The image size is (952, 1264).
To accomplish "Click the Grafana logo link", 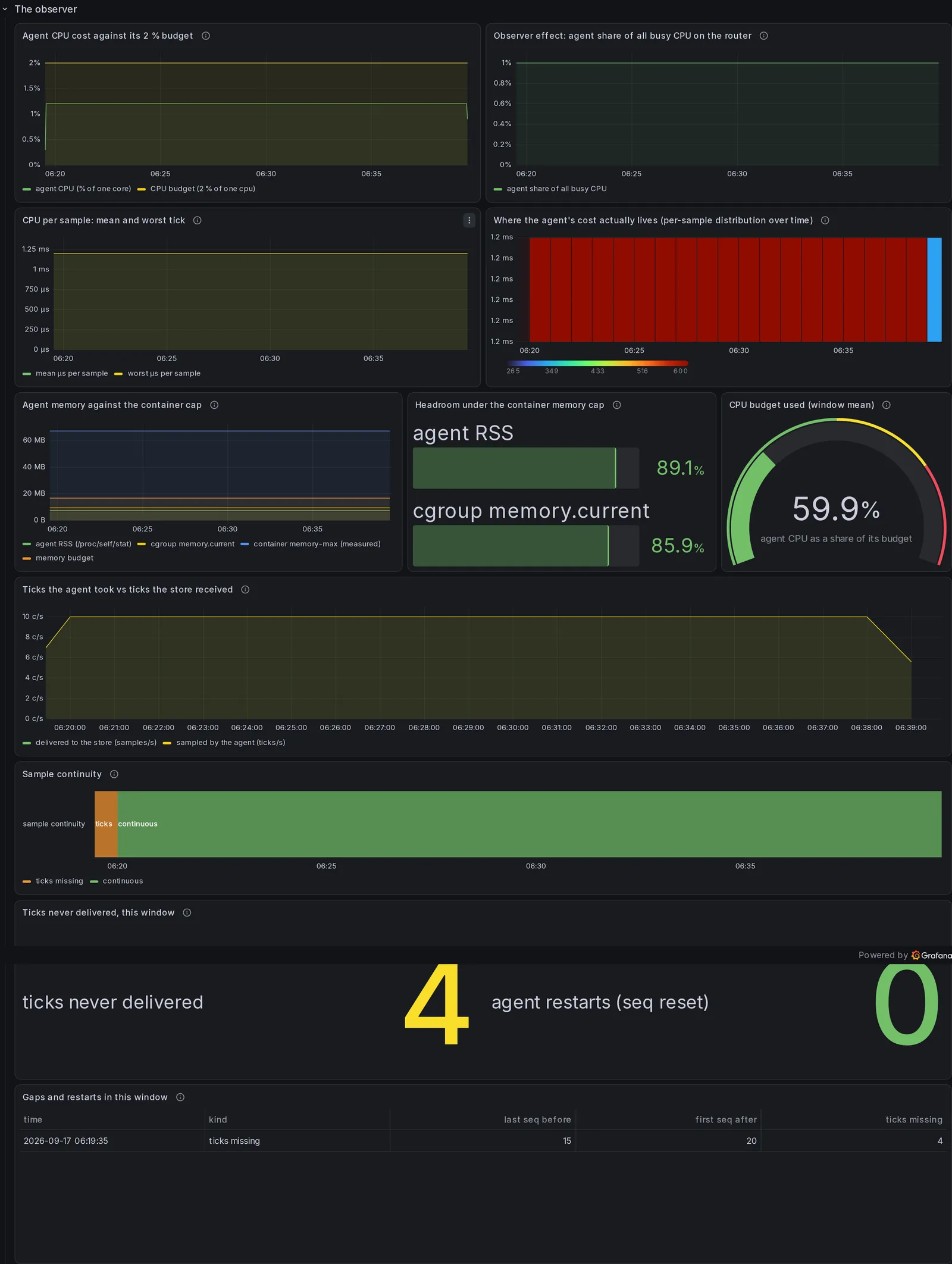I will point(931,955).
